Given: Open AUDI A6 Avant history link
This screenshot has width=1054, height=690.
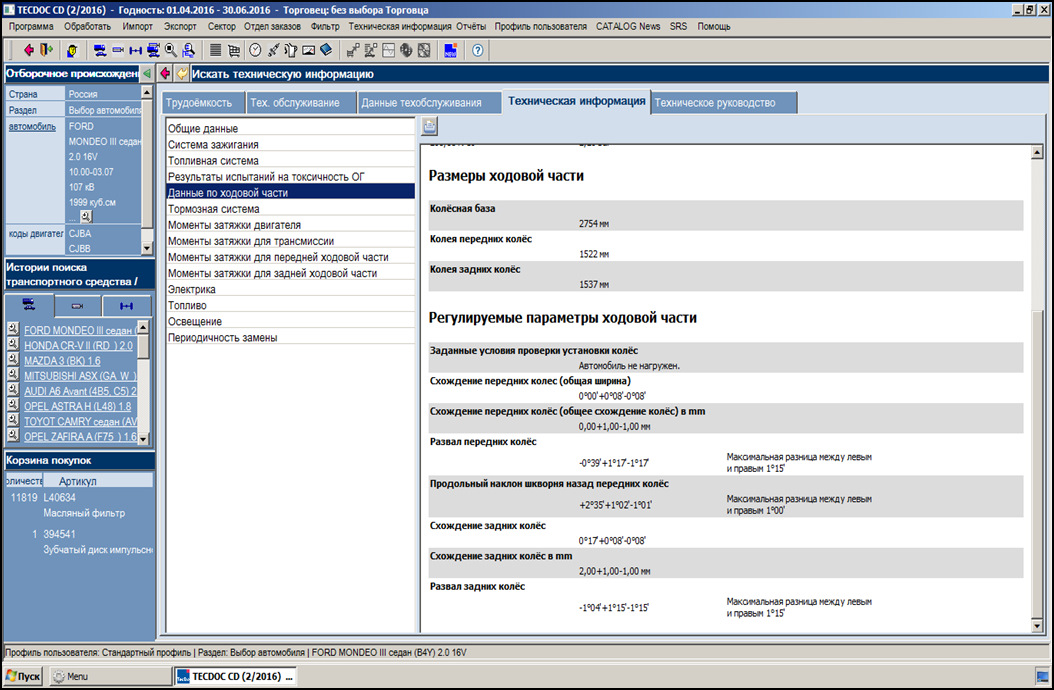Looking at the screenshot, I should pos(80,391).
